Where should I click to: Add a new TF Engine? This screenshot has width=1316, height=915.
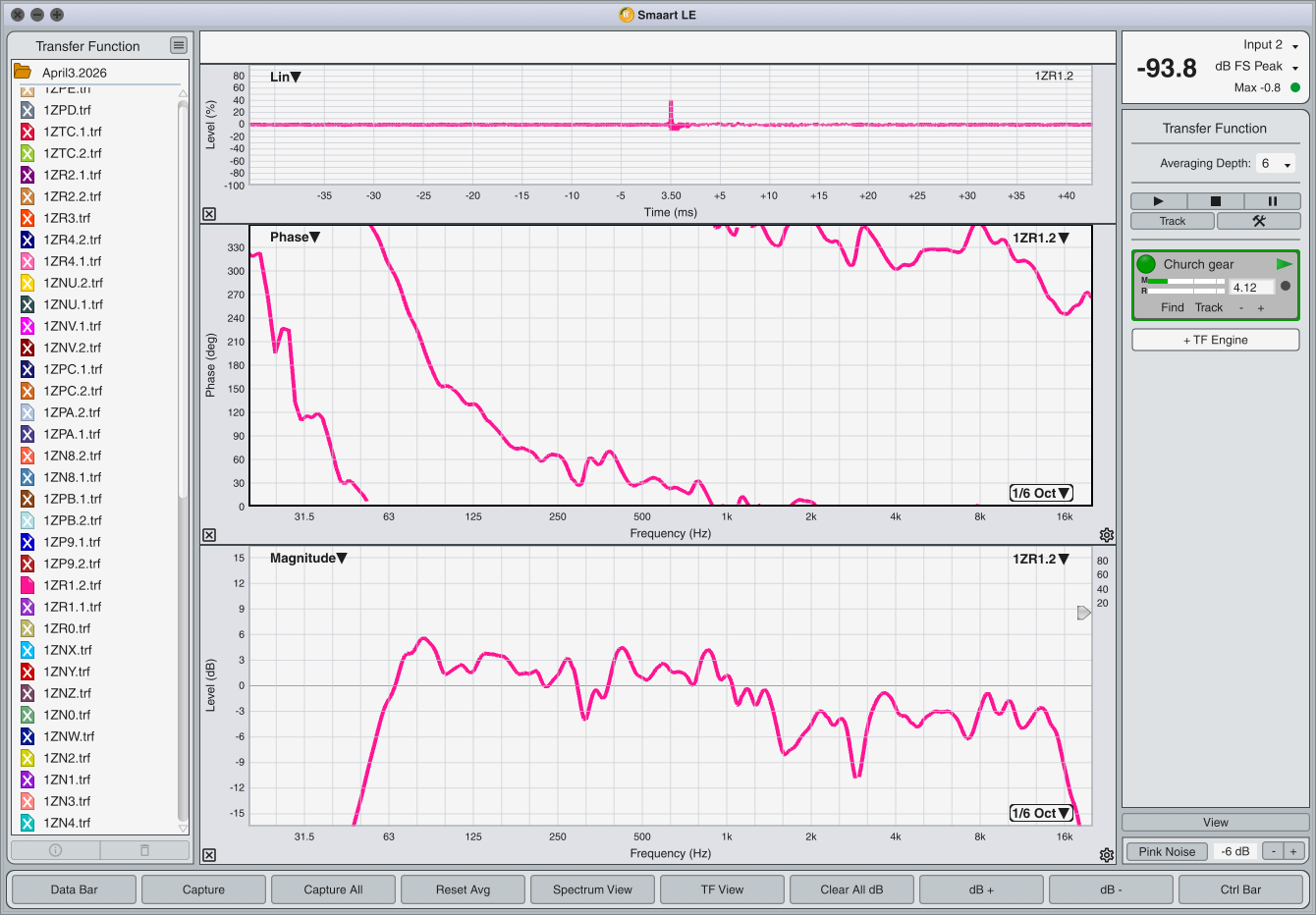pyautogui.click(x=1216, y=340)
